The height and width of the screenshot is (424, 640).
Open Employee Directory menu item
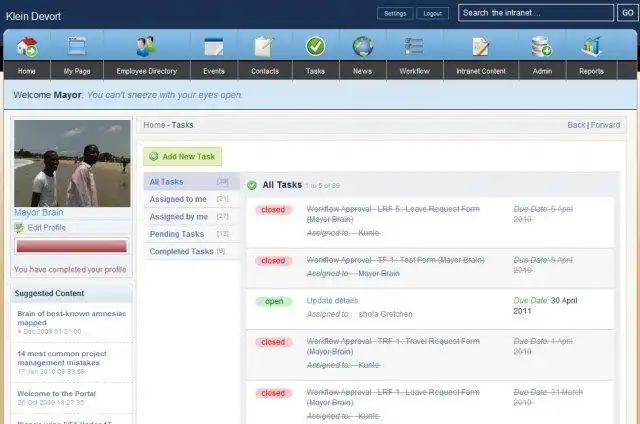[x=147, y=71]
